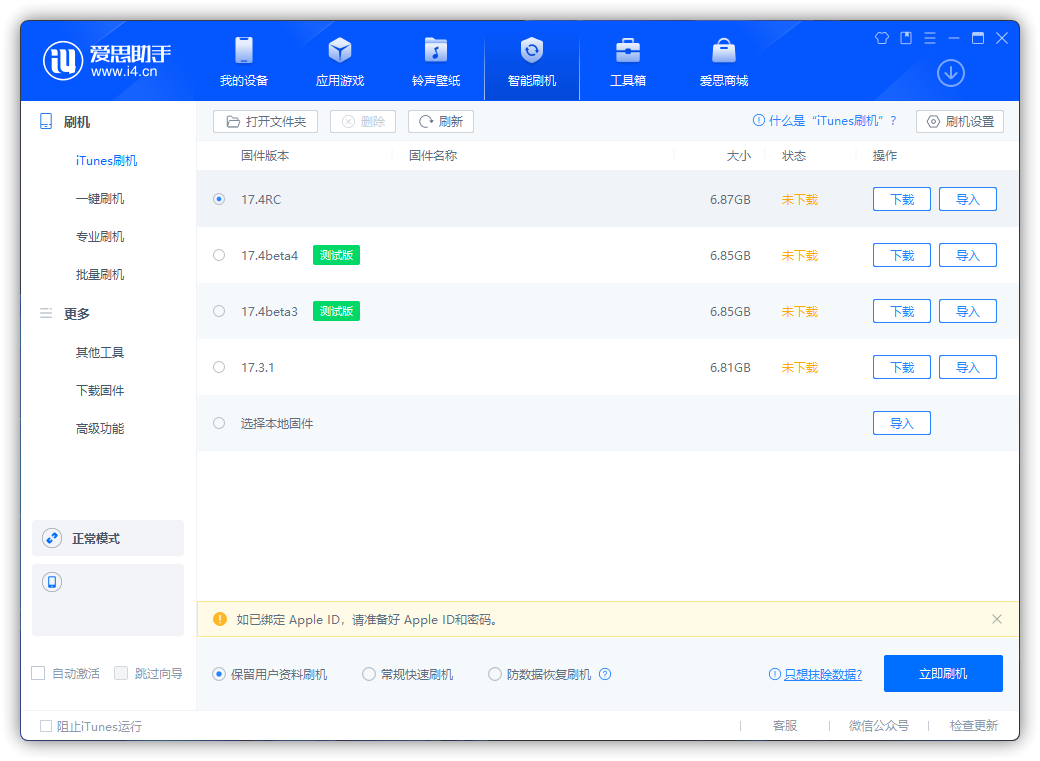Open the 专业刷机 sidebar item
The width and height of the screenshot is (1040, 761).
point(100,237)
